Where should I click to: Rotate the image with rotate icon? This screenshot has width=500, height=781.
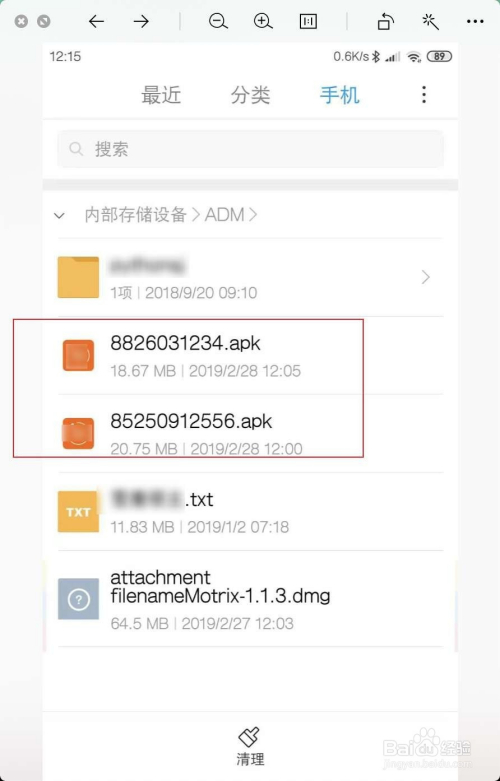[x=385, y=21]
